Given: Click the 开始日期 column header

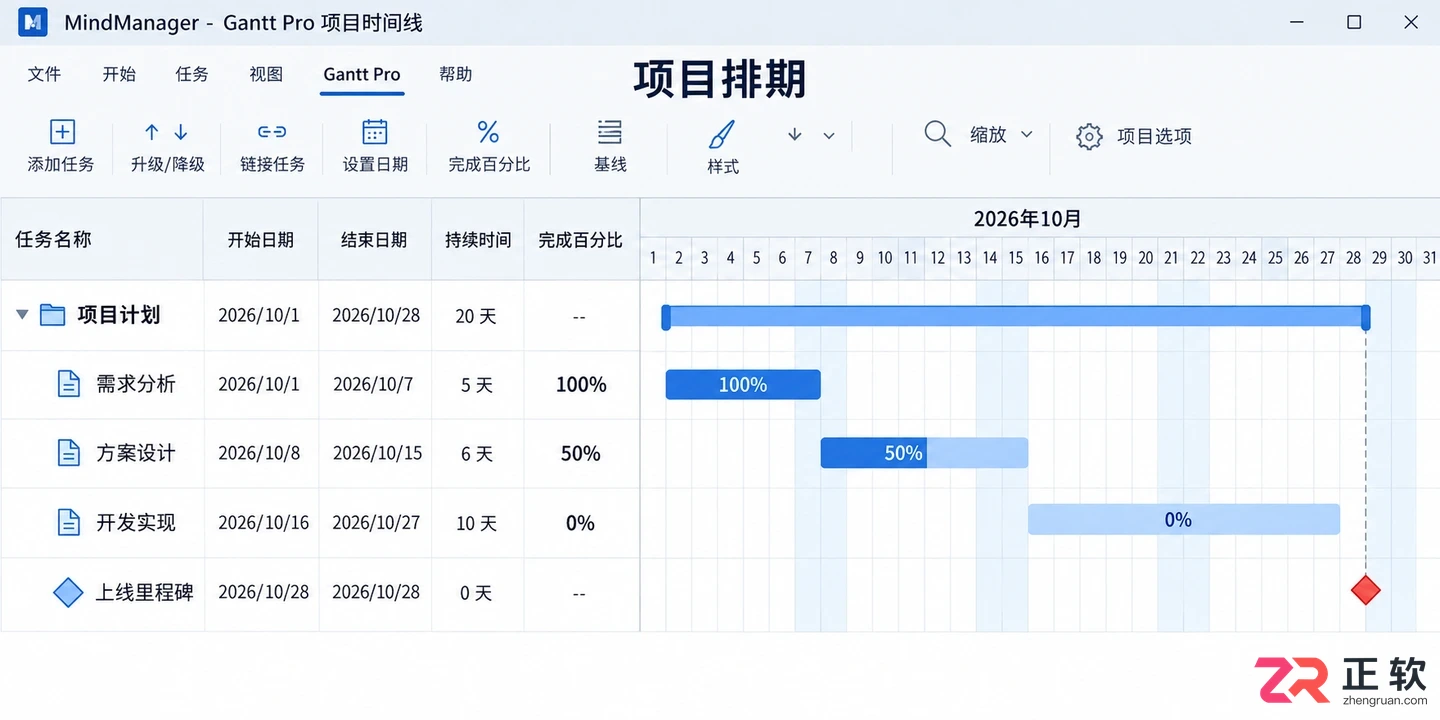Looking at the screenshot, I should click(261, 240).
